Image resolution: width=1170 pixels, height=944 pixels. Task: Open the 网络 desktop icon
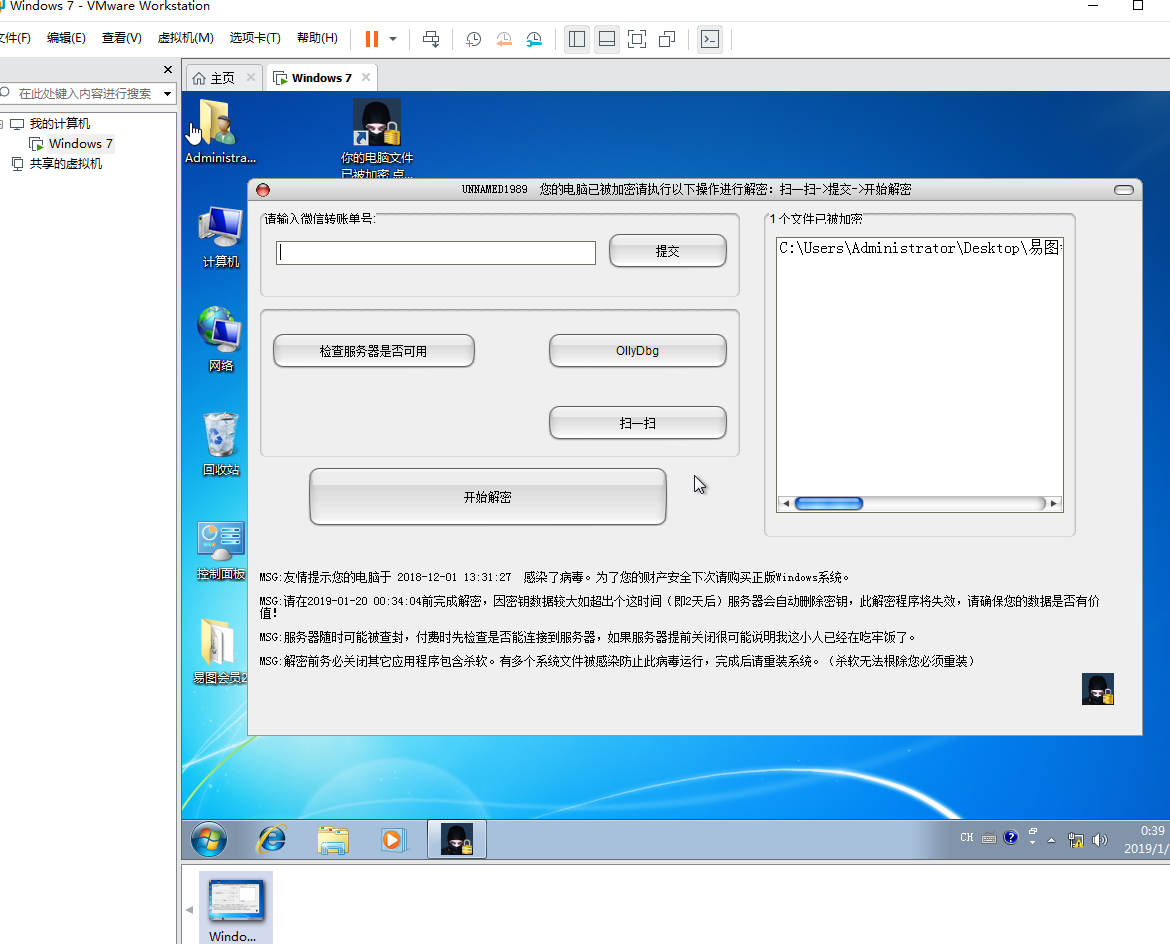(220, 340)
